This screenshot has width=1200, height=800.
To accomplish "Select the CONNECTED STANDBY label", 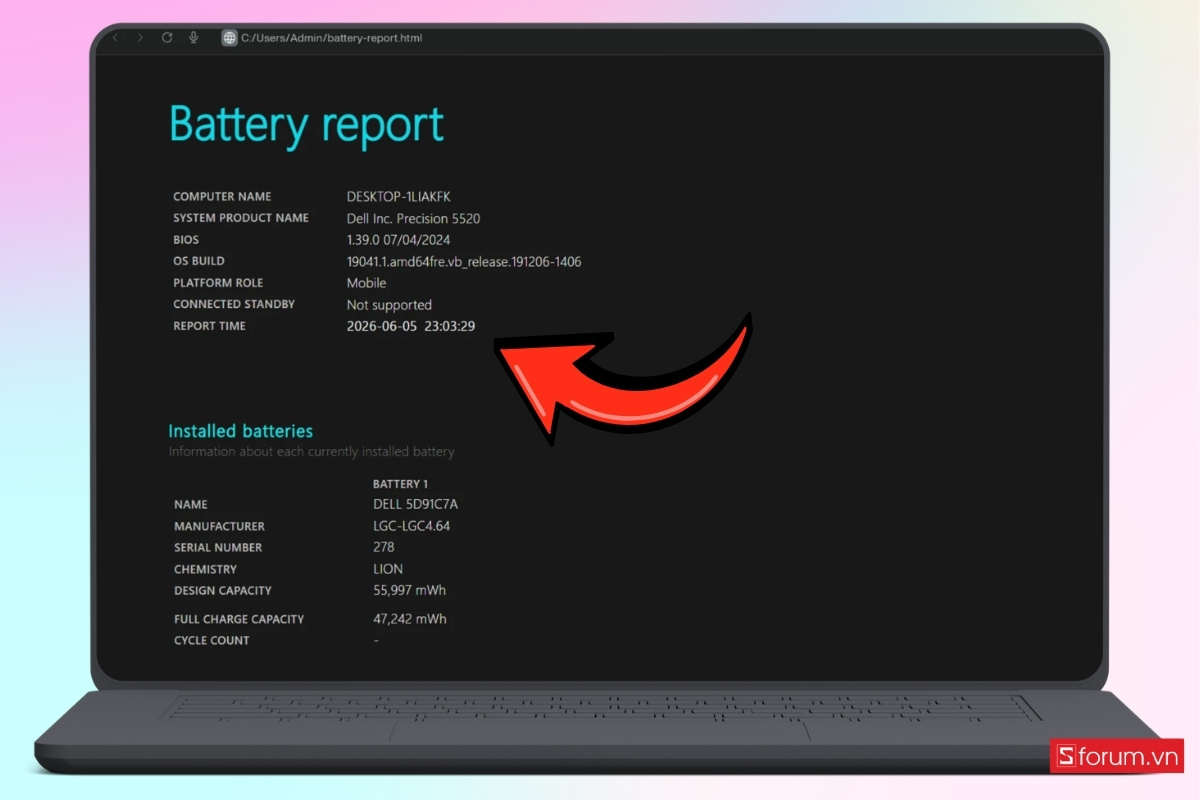I will point(234,304).
